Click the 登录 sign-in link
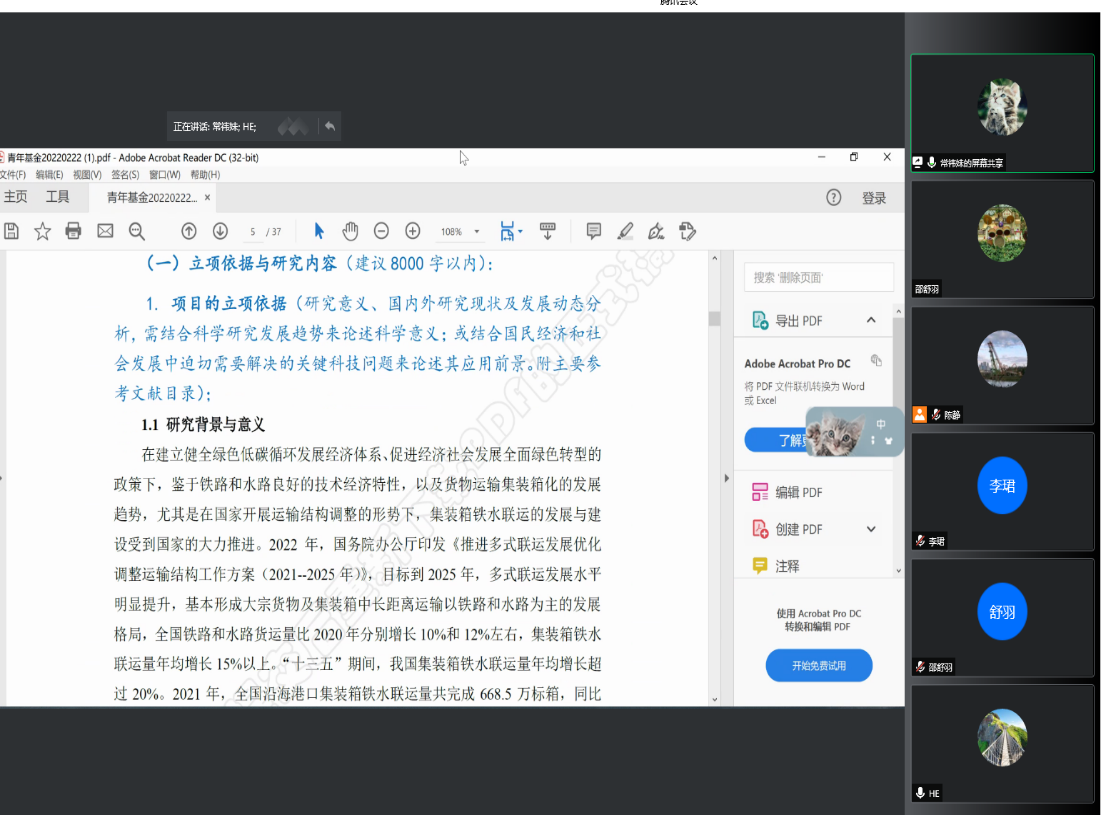The height and width of the screenshot is (815, 1101). click(874, 198)
